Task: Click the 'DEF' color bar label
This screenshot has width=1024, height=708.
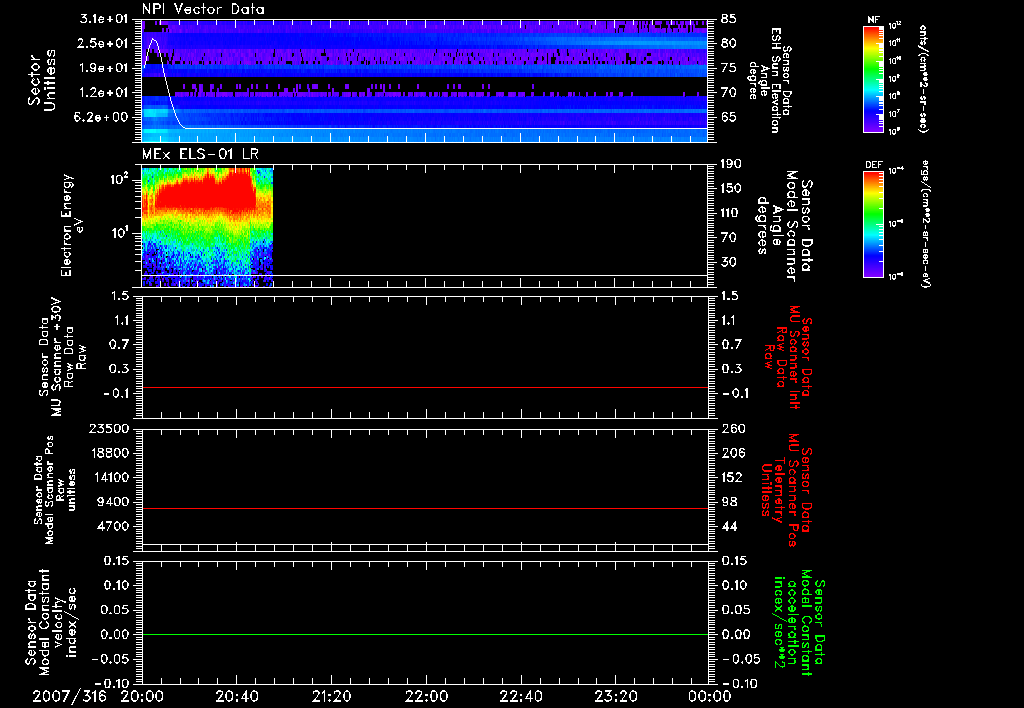Action: [x=873, y=165]
